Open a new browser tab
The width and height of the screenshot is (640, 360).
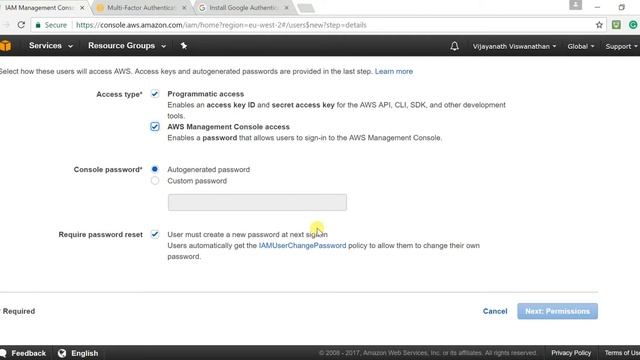coord(306,8)
